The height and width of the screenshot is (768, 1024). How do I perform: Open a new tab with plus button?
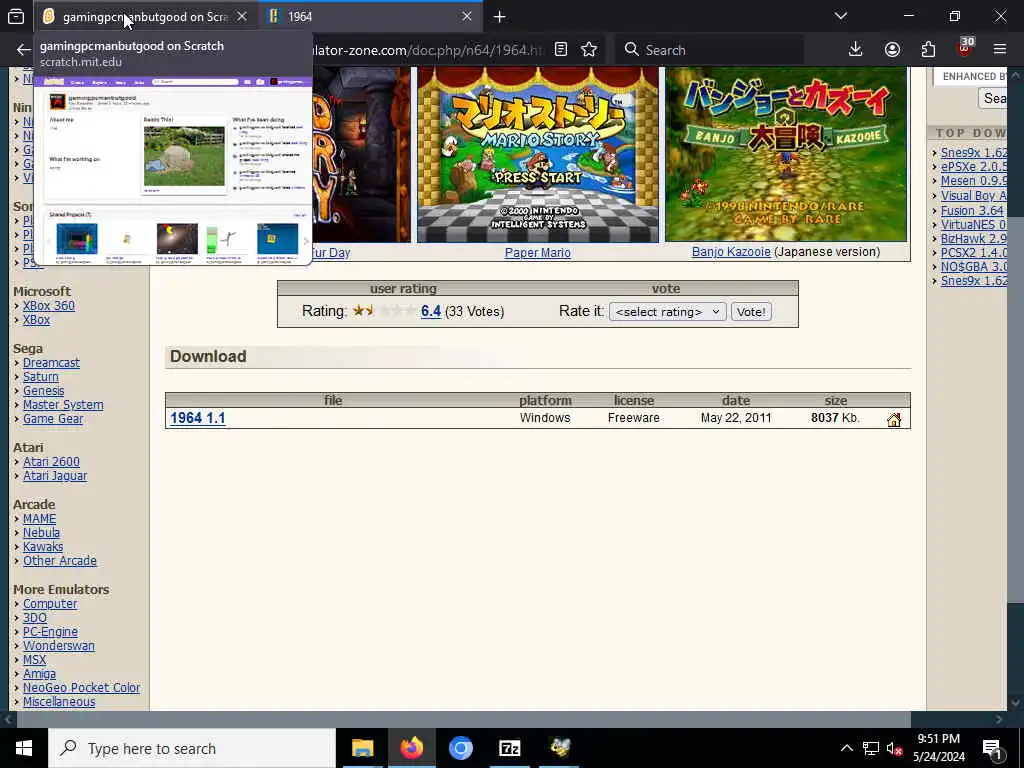click(500, 16)
